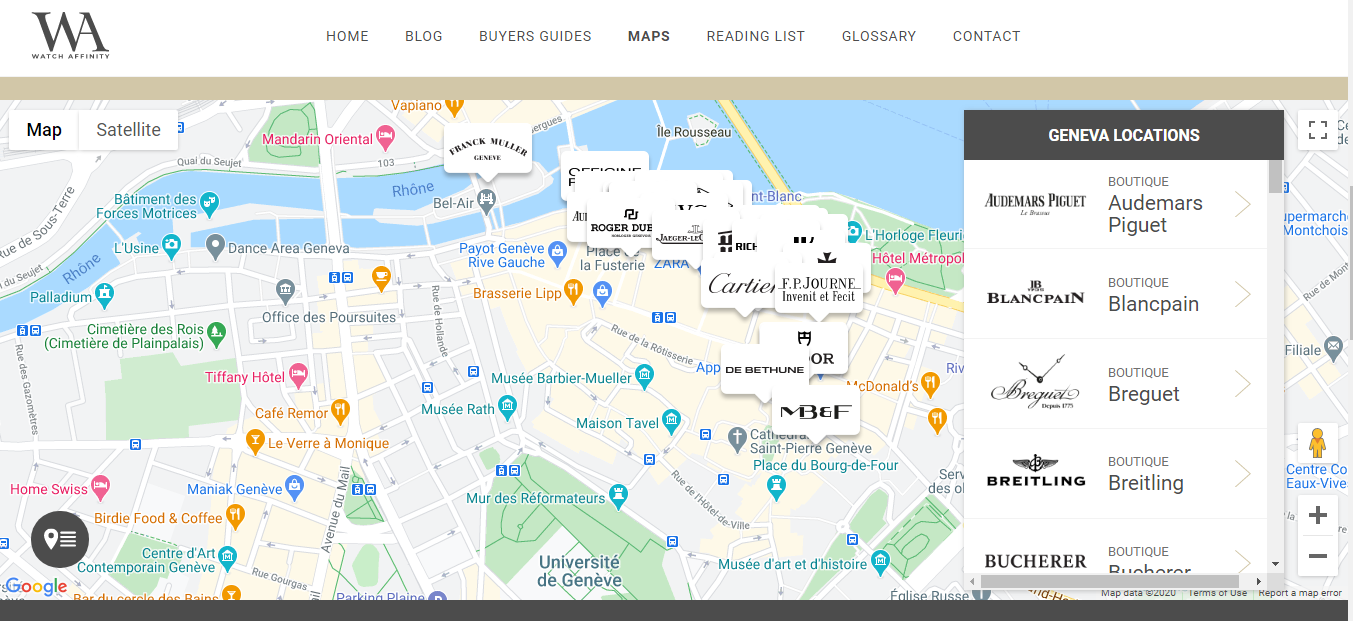Open the GLOSSARY page
This screenshot has height=621, width=1353.
point(879,36)
